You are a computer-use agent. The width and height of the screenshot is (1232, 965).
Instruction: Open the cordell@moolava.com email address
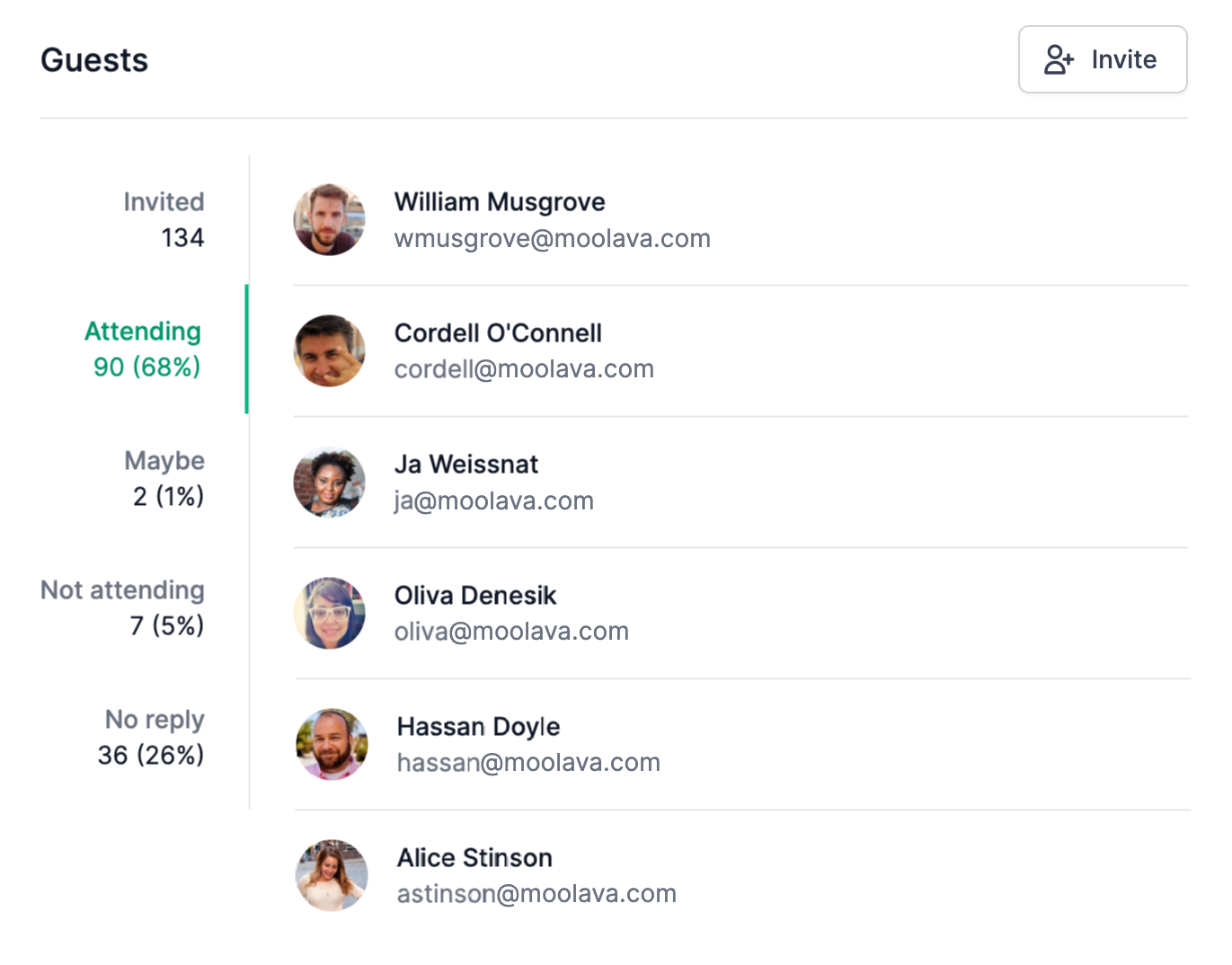(x=524, y=369)
